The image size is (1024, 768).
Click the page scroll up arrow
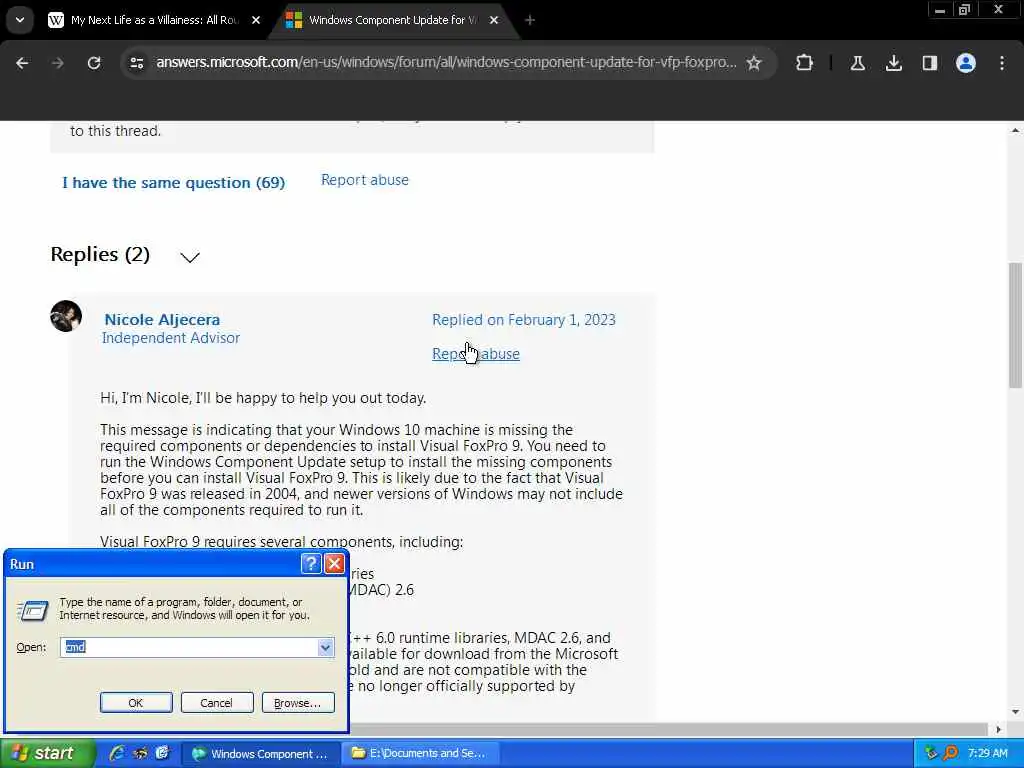[x=1015, y=131]
